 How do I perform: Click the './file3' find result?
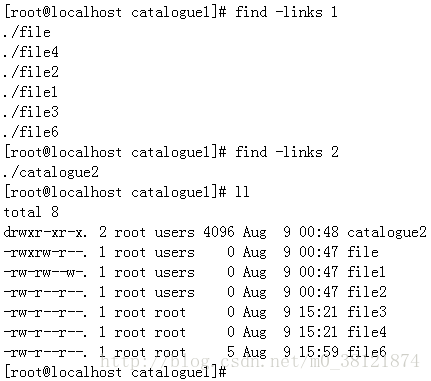(31, 112)
